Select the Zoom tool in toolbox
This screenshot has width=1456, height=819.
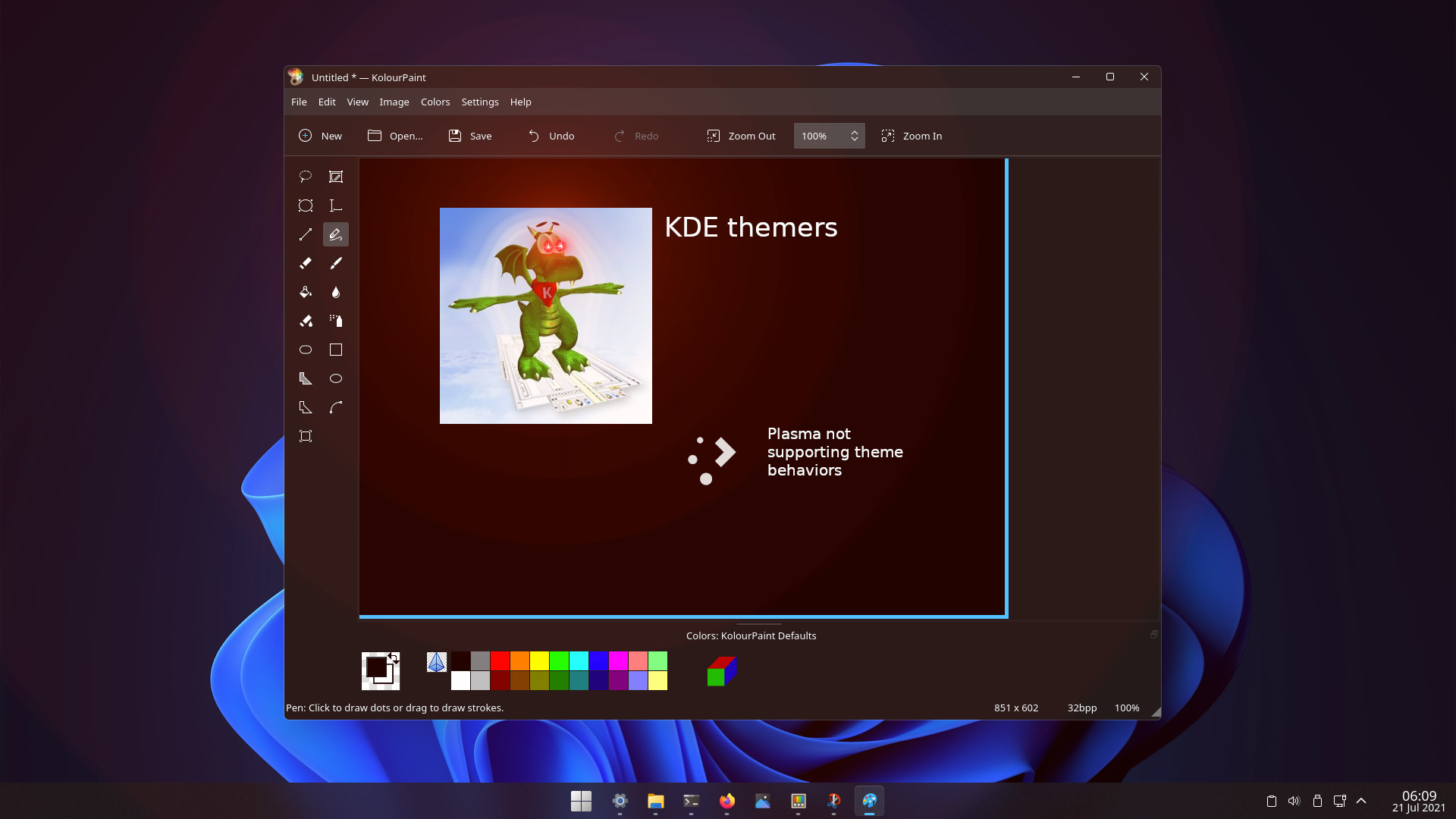306,436
